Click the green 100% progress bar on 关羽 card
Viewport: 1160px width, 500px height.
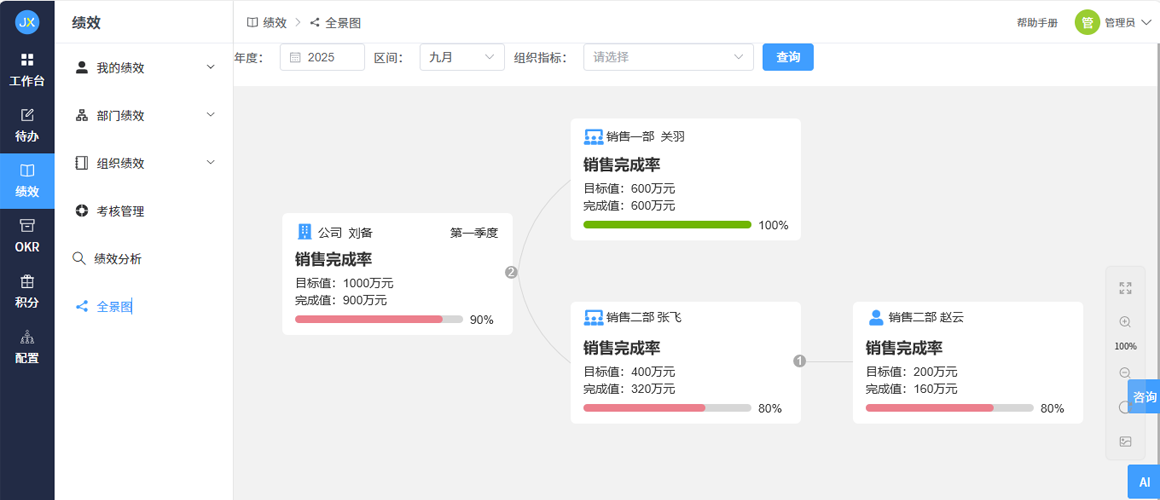pyautogui.click(x=667, y=225)
